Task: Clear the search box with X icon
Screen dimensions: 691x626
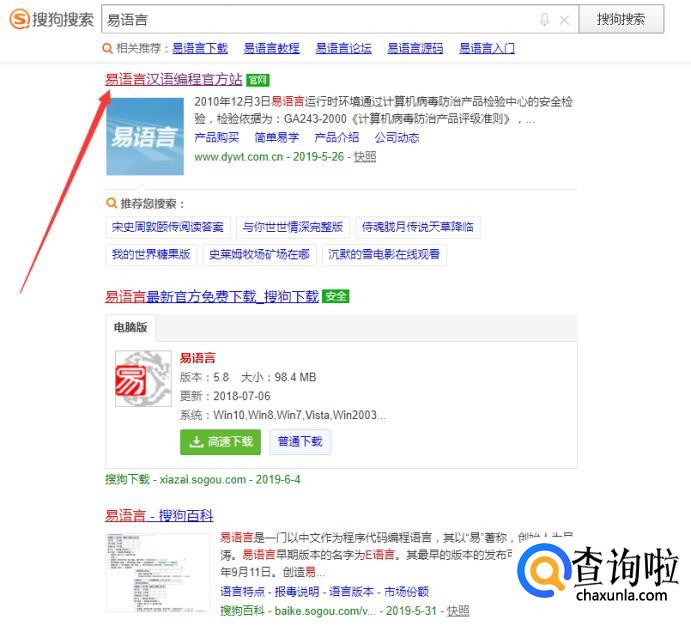Action: pos(565,20)
